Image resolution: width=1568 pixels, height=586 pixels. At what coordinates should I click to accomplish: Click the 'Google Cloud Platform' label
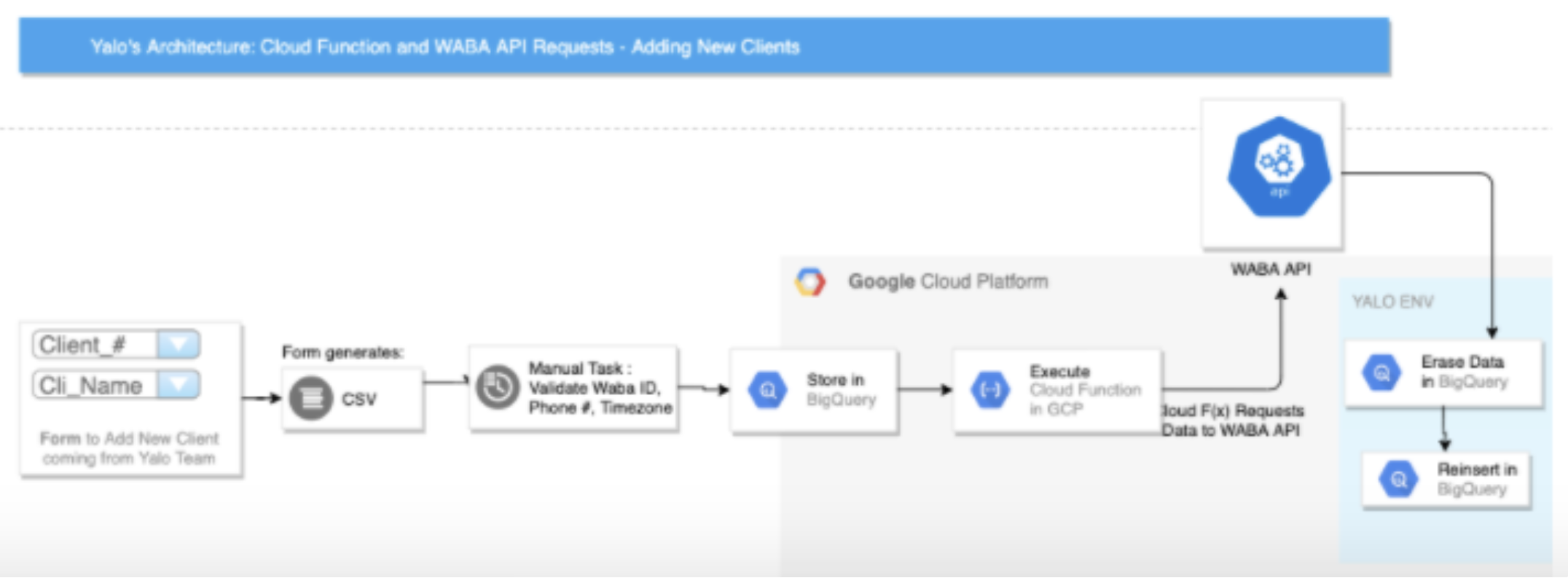point(948,281)
